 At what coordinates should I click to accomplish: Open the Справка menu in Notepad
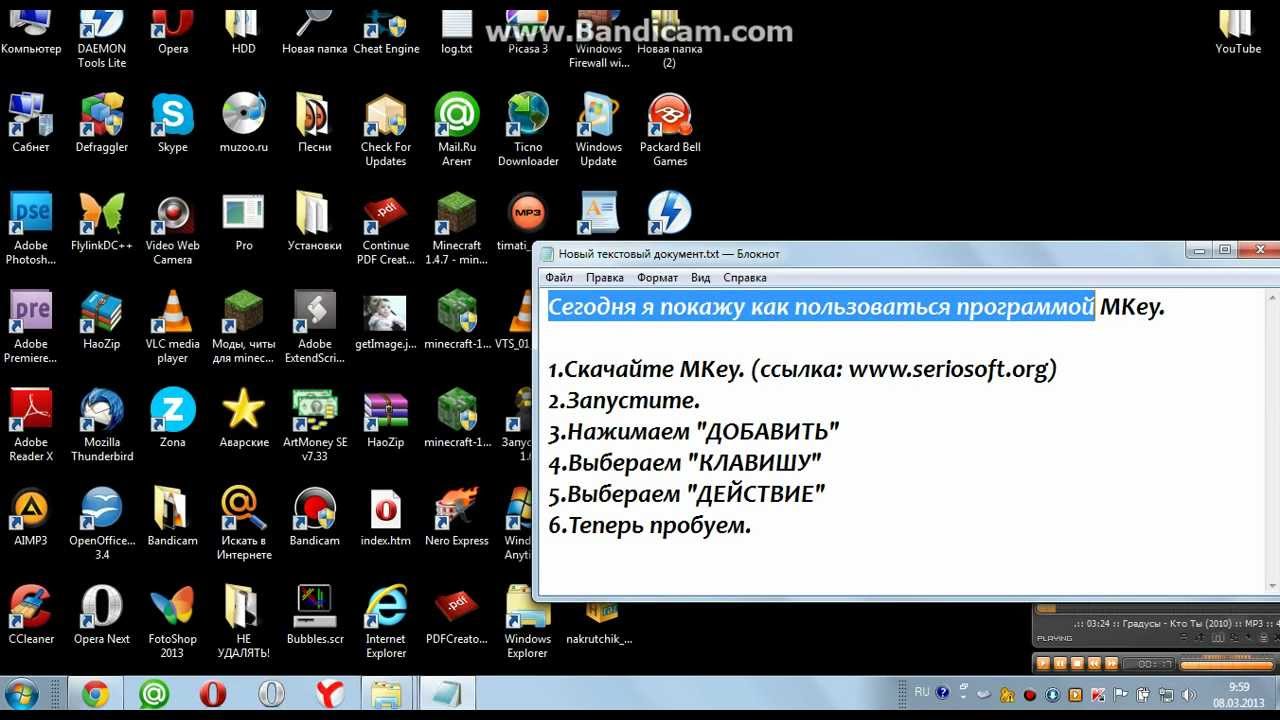(x=745, y=278)
